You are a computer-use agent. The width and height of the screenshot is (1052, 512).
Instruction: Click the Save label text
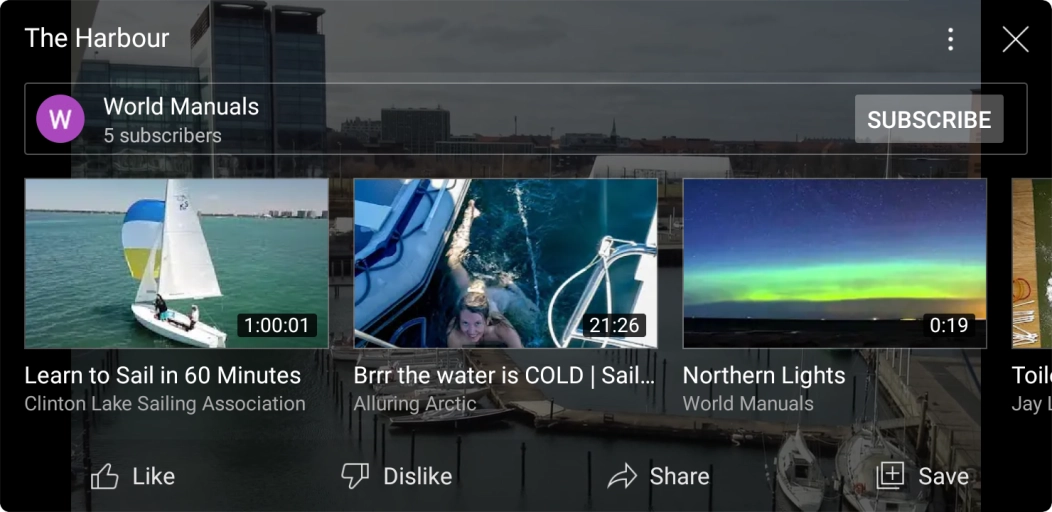coord(943,476)
